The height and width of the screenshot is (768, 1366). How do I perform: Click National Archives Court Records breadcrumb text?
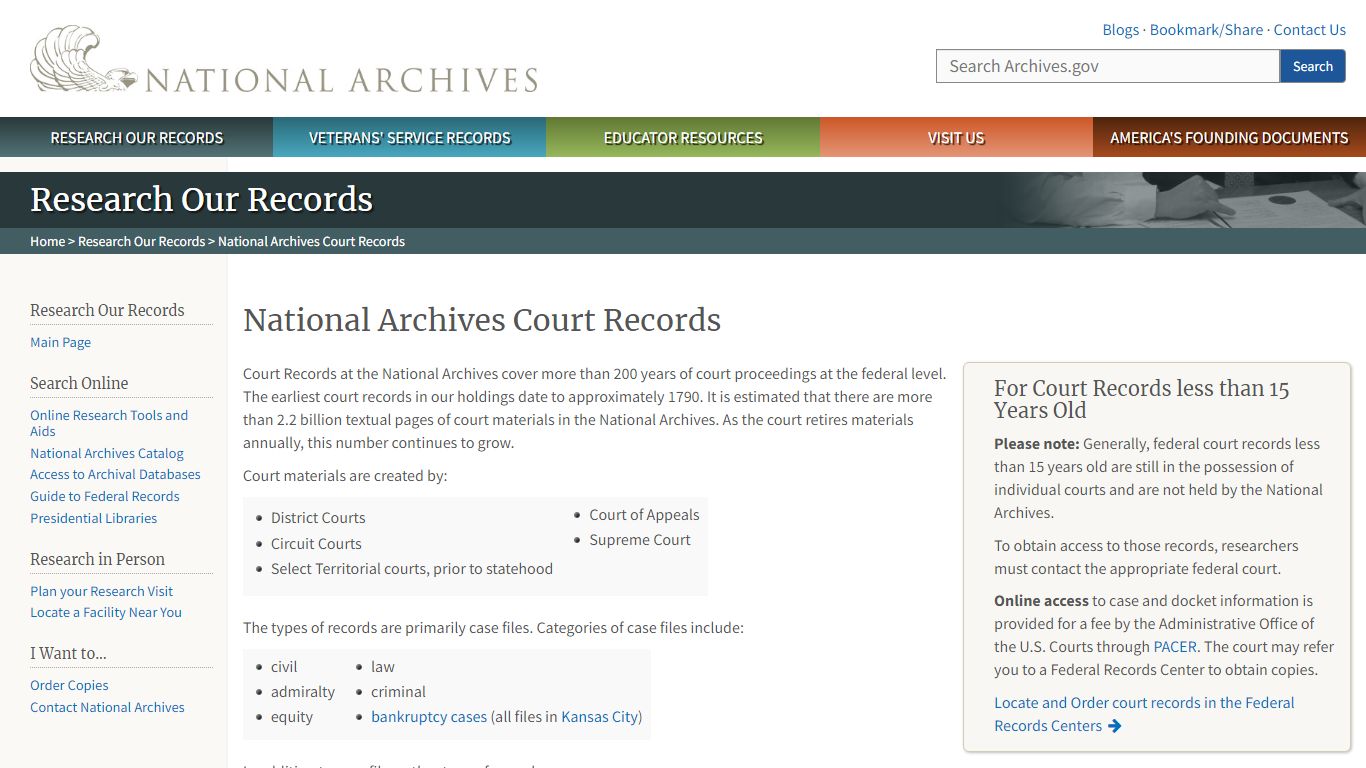click(311, 241)
